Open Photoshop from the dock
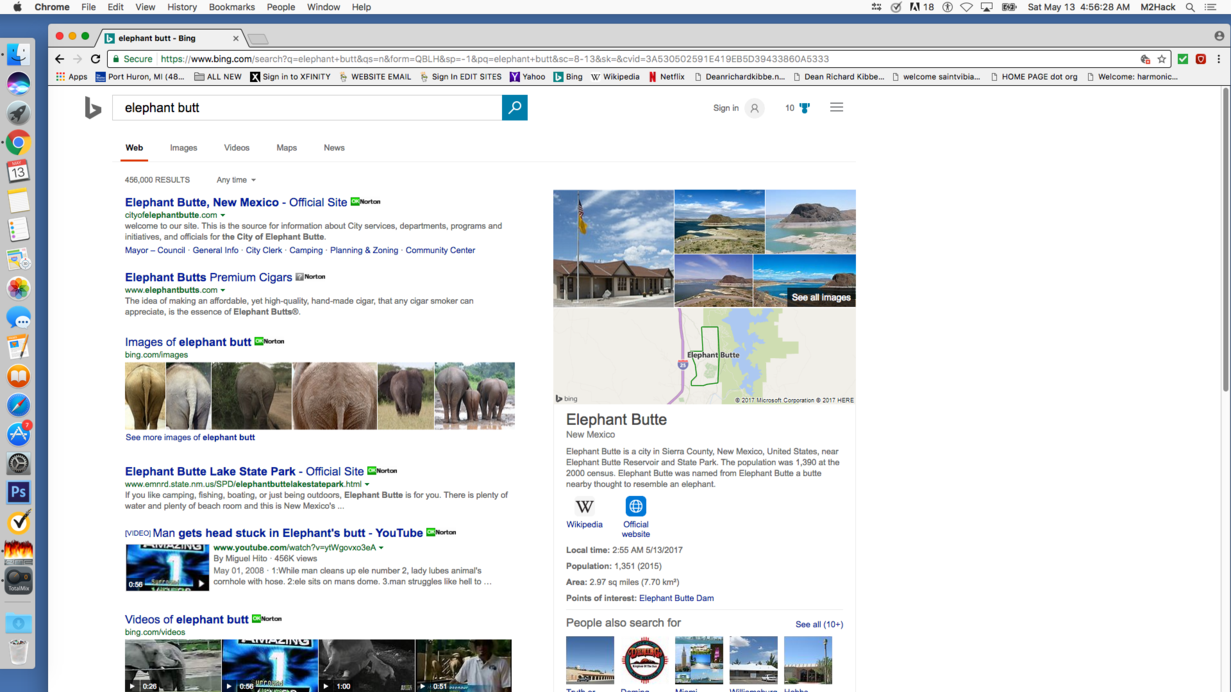 coord(18,492)
